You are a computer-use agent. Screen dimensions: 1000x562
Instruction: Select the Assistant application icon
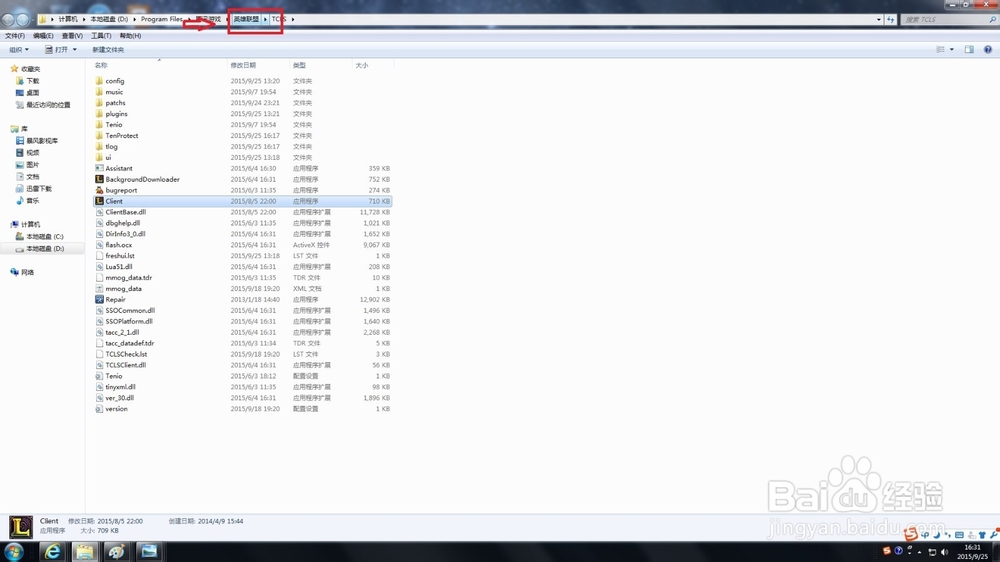point(99,168)
